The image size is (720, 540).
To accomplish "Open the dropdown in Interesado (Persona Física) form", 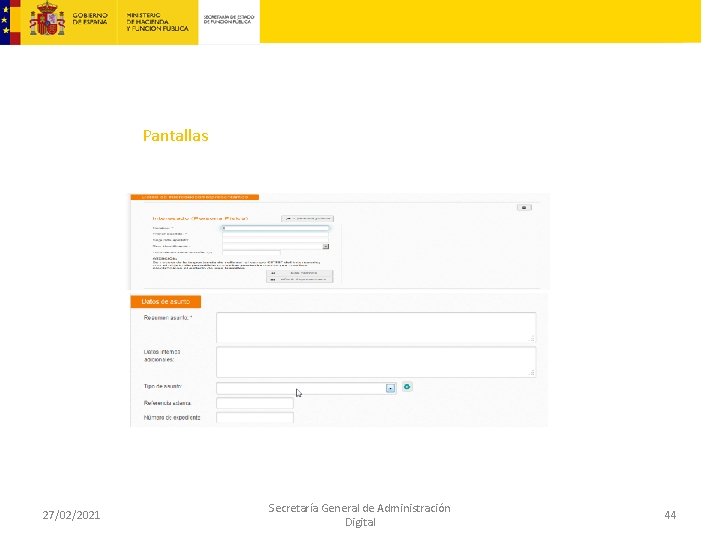I will point(326,247).
